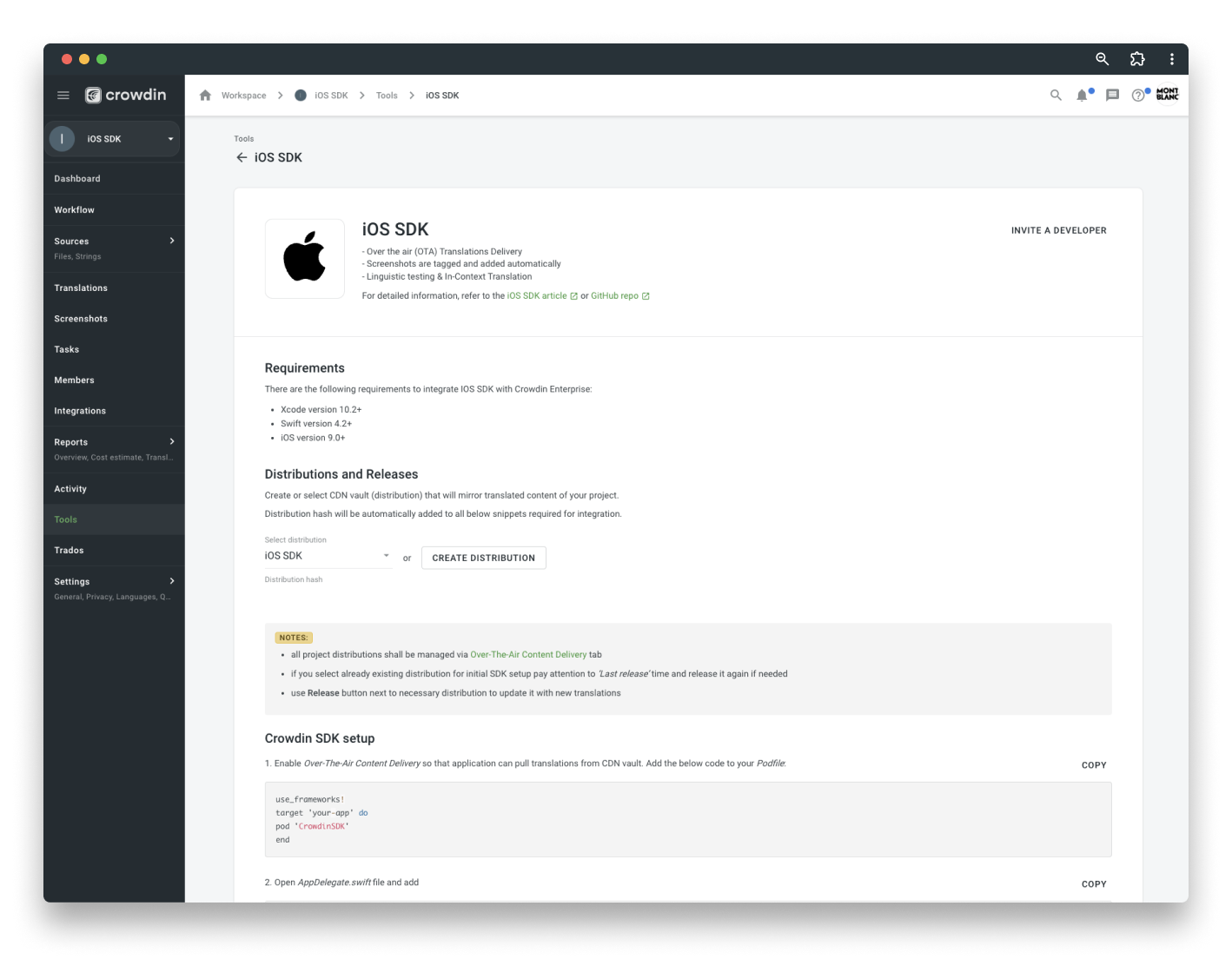Copy the AppDelegate.swift snippet
Viewport: 1232px width, 972px height.
[1094, 884]
